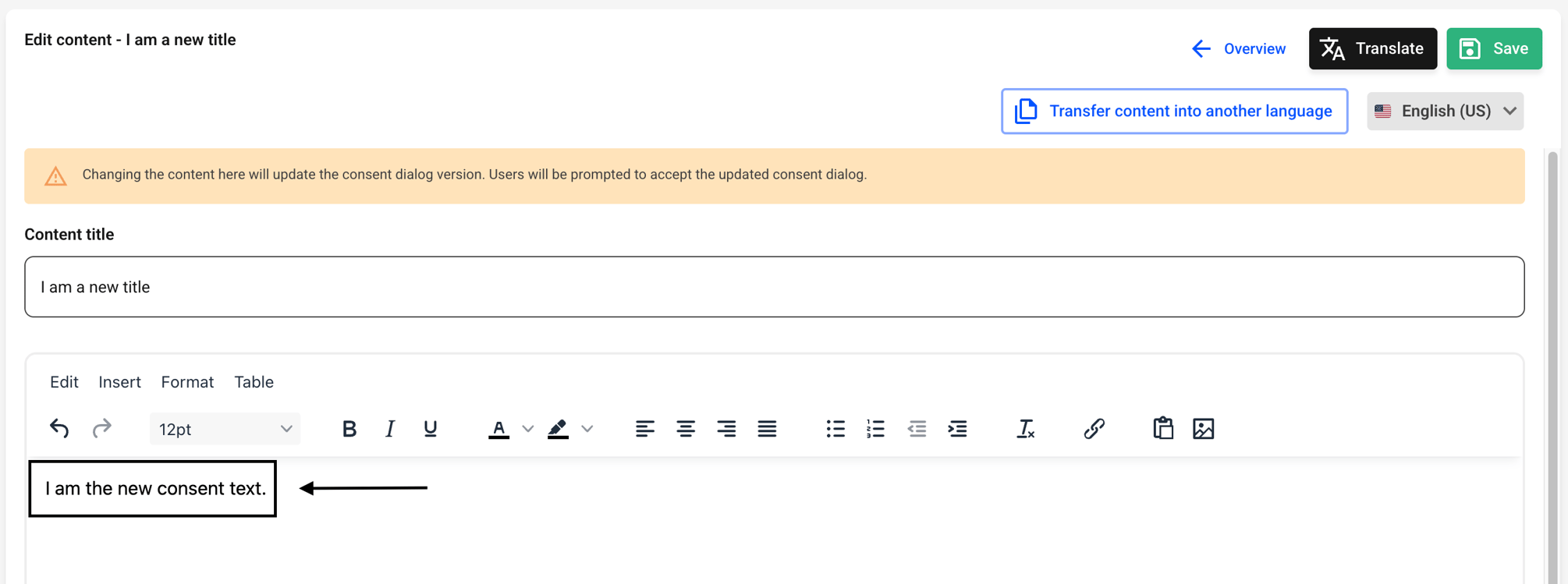
Task: Justify the text alignment
Action: pos(767,429)
